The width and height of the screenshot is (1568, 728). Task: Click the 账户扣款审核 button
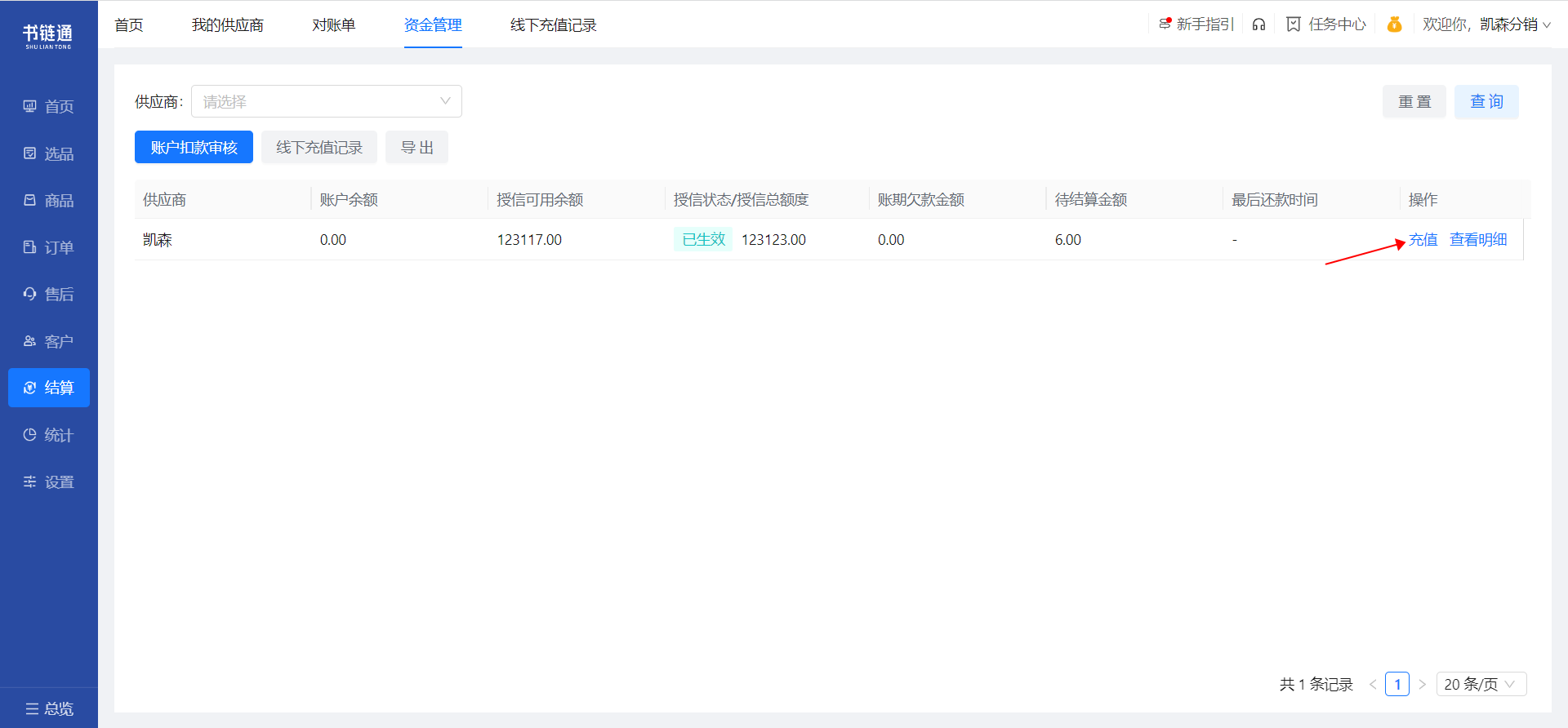tap(194, 147)
